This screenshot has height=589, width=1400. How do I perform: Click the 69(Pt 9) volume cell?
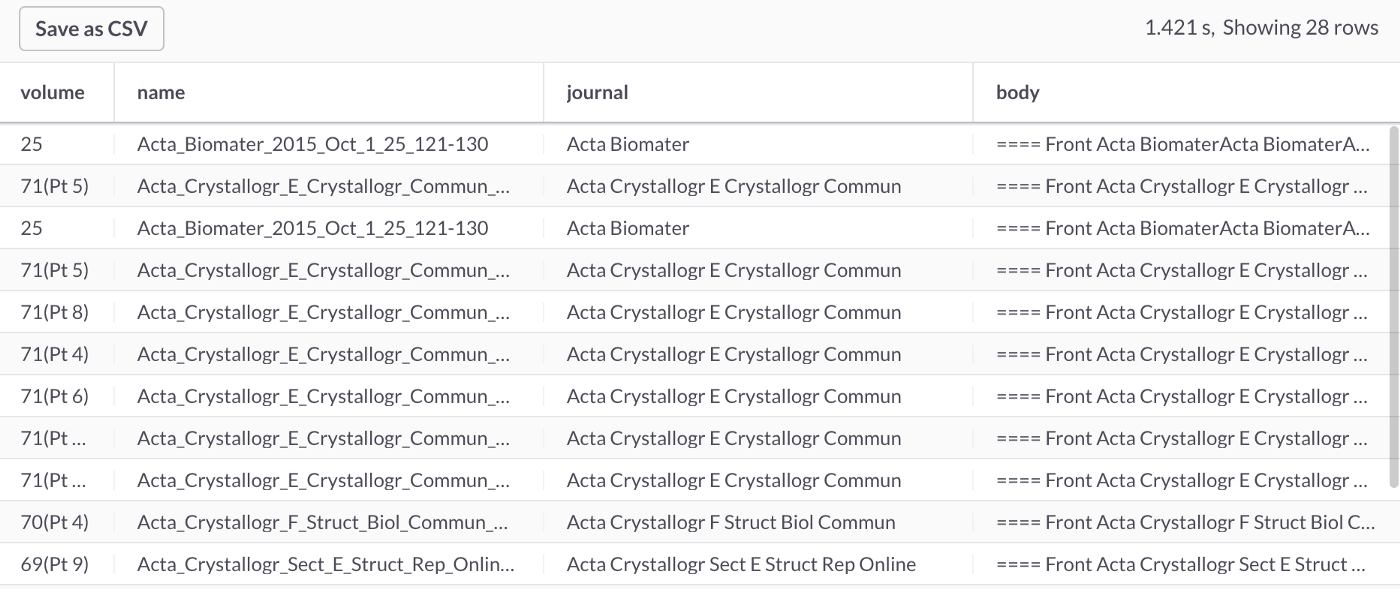(x=55, y=565)
